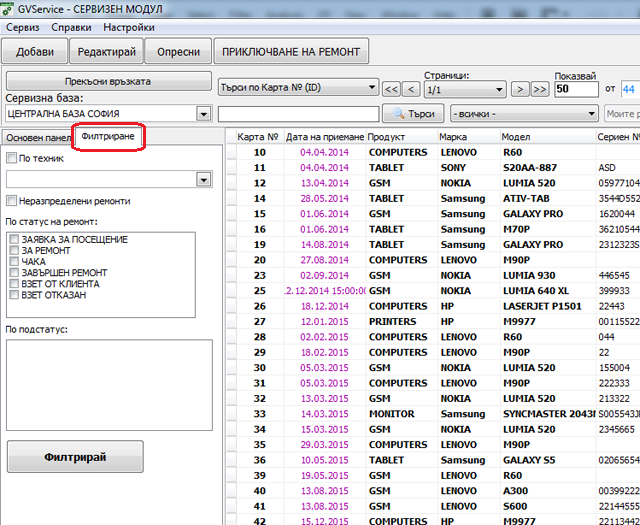The height and width of the screenshot is (525, 640).
Task: Sort by Марка column header
Action: [x=469, y=137]
